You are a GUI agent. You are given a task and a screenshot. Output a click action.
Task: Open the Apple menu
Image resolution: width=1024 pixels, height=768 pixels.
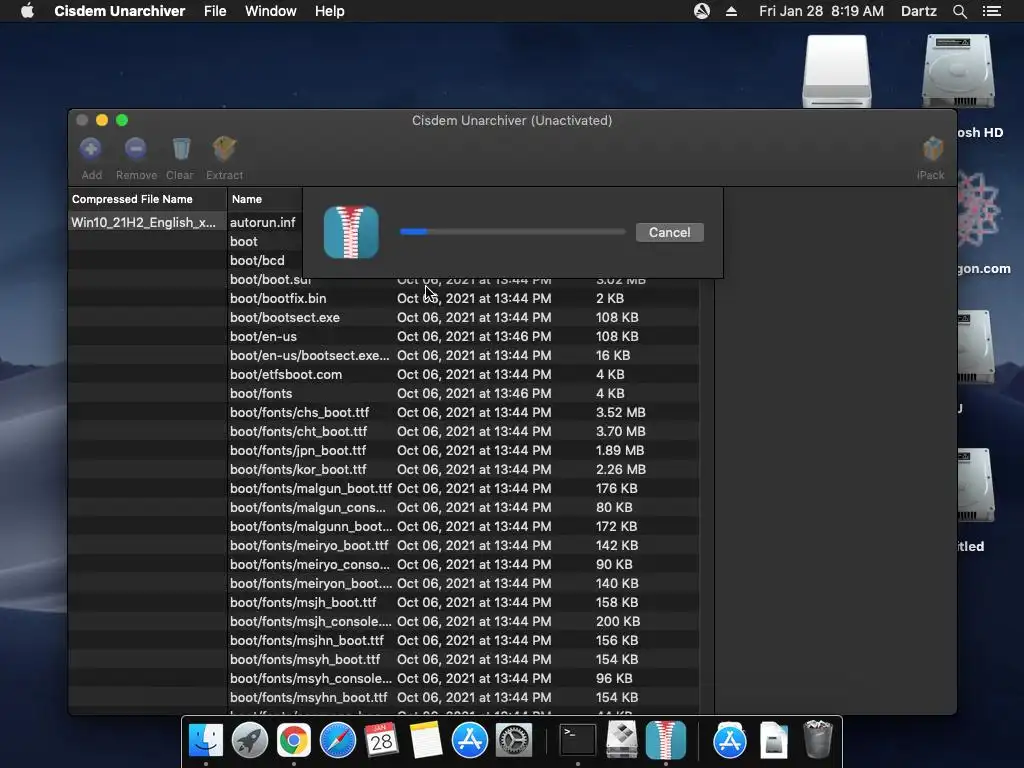[x=27, y=11]
